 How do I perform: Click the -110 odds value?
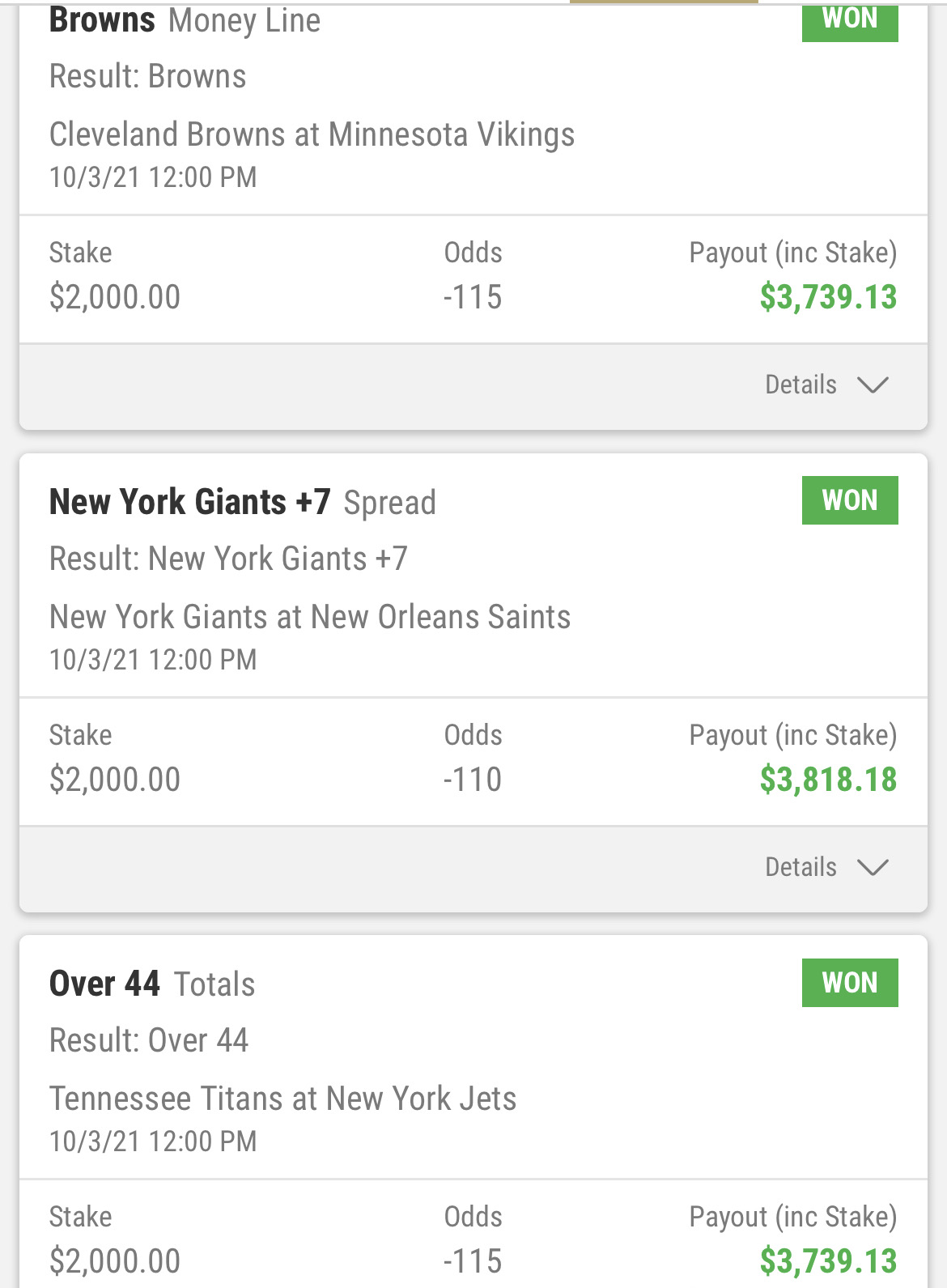pyautogui.click(x=473, y=780)
